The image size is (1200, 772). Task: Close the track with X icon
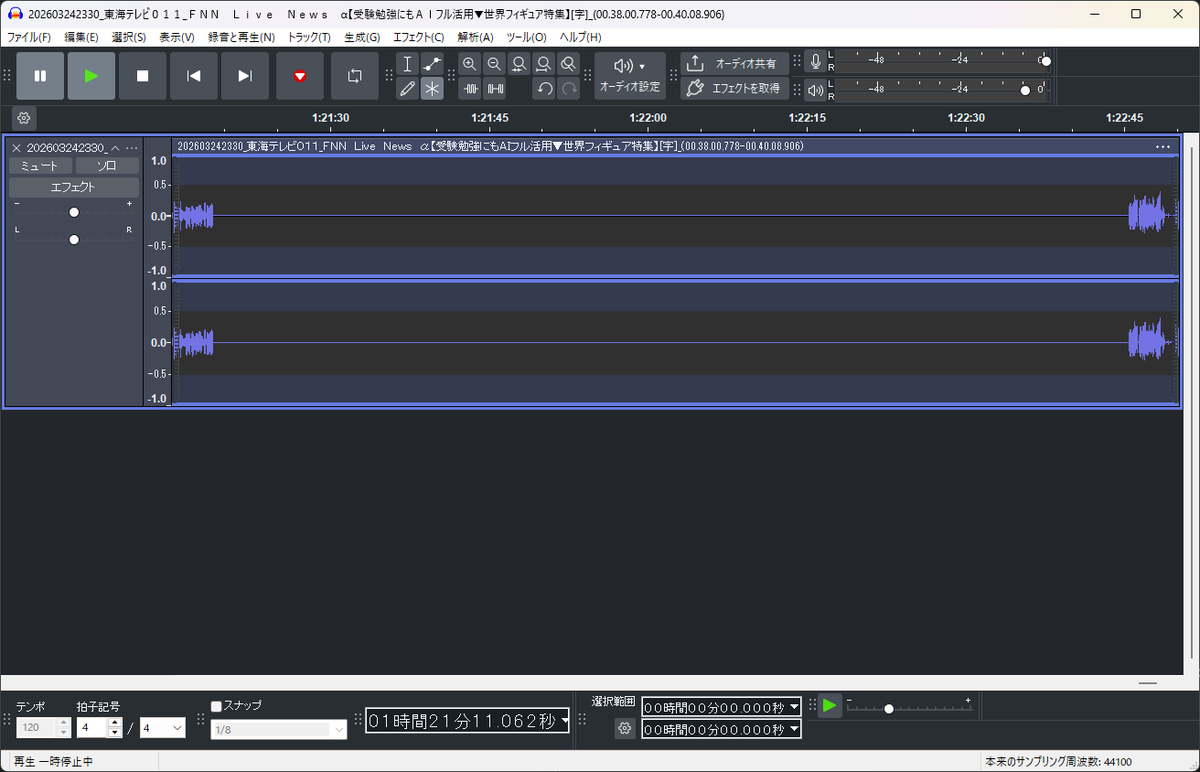[x=16, y=147]
